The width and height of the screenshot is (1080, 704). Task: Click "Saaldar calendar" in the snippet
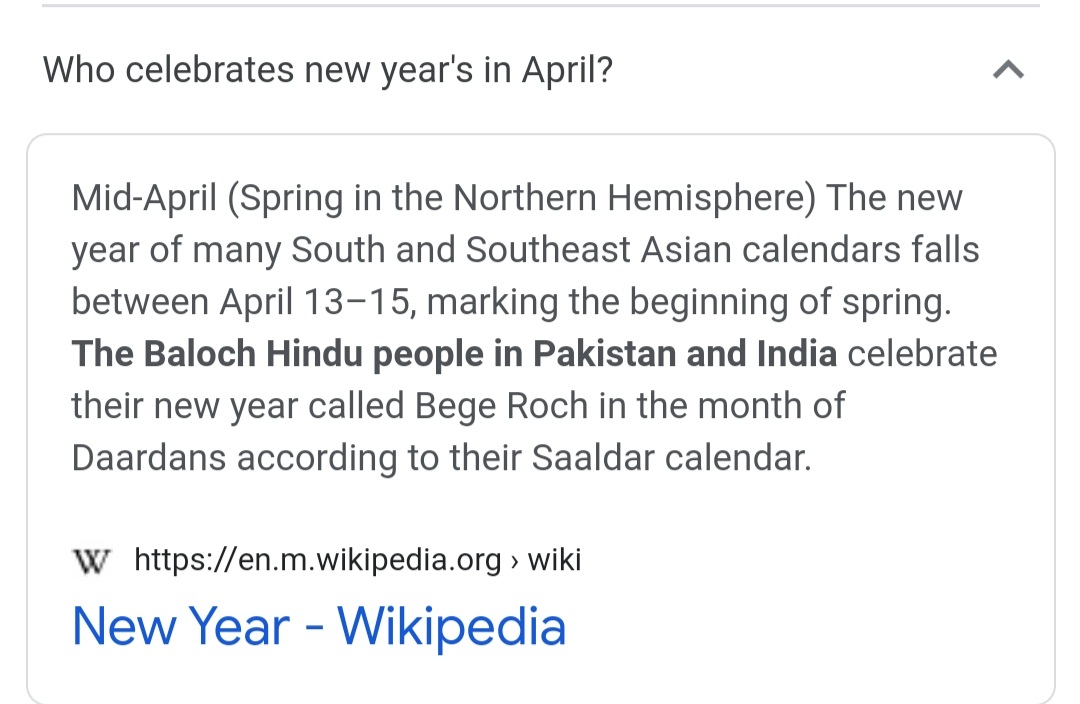point(669,458)
